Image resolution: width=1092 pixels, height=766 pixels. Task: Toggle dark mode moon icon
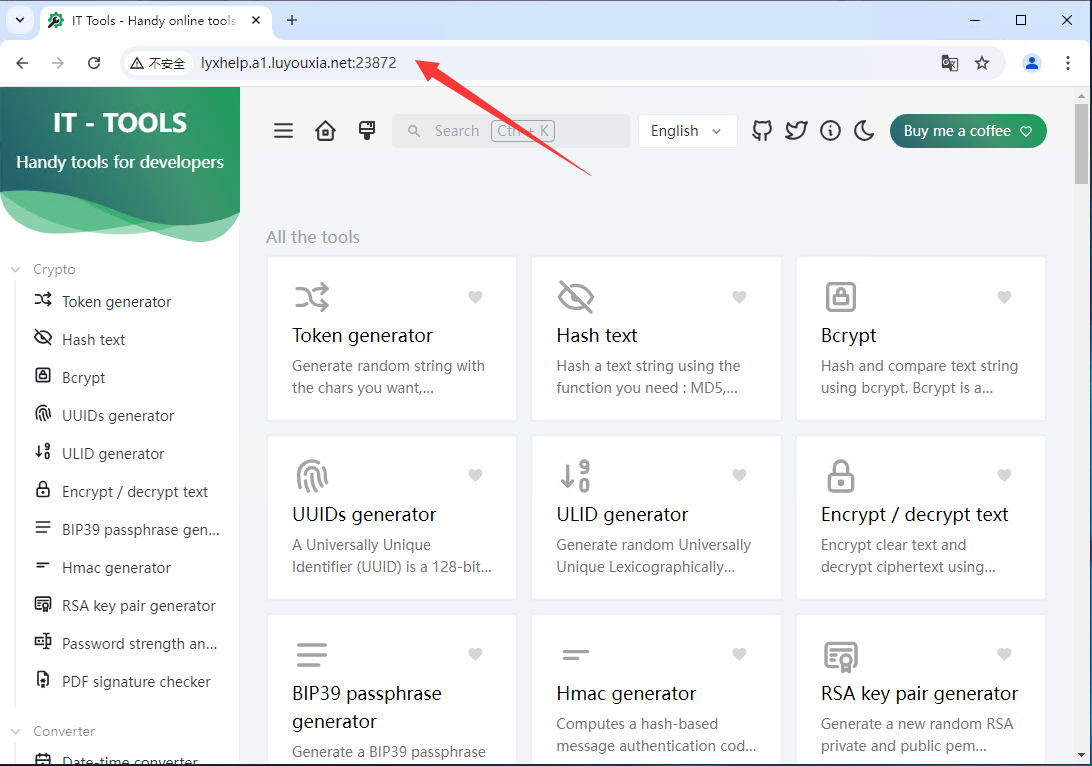pyautogui.click(x=864, y=131)
